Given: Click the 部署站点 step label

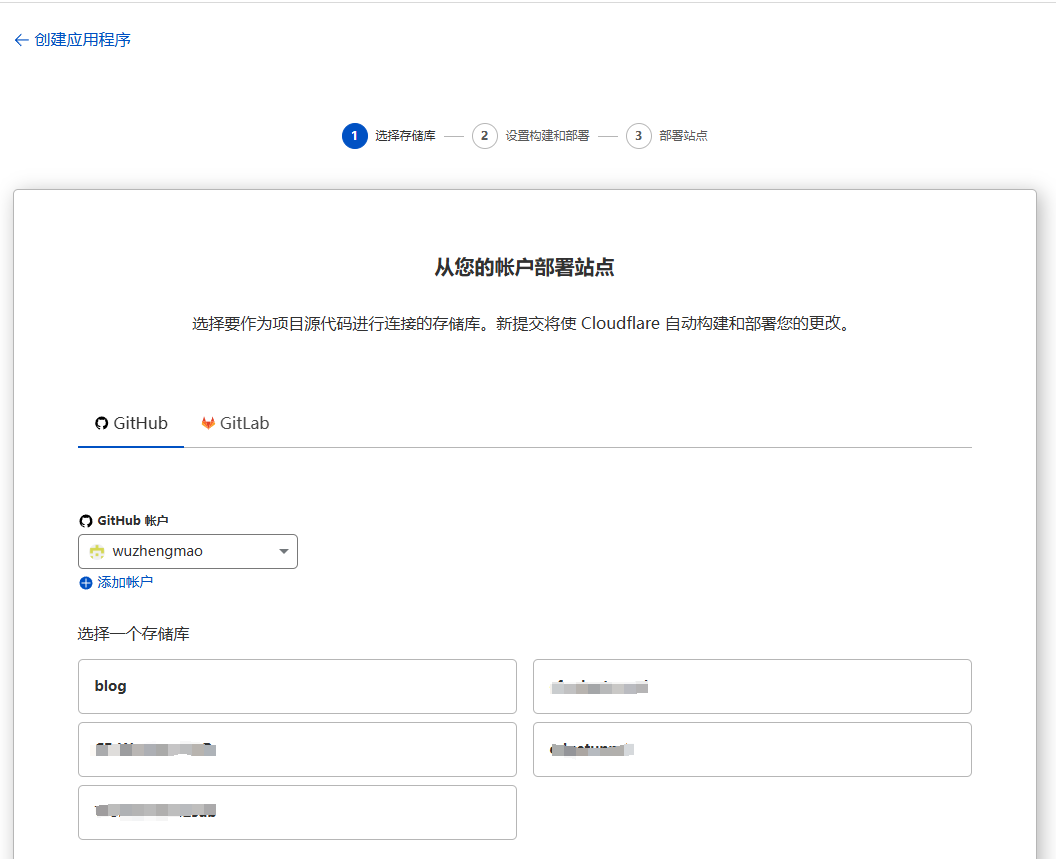Looking at the screenshot, I should point(683,136).
